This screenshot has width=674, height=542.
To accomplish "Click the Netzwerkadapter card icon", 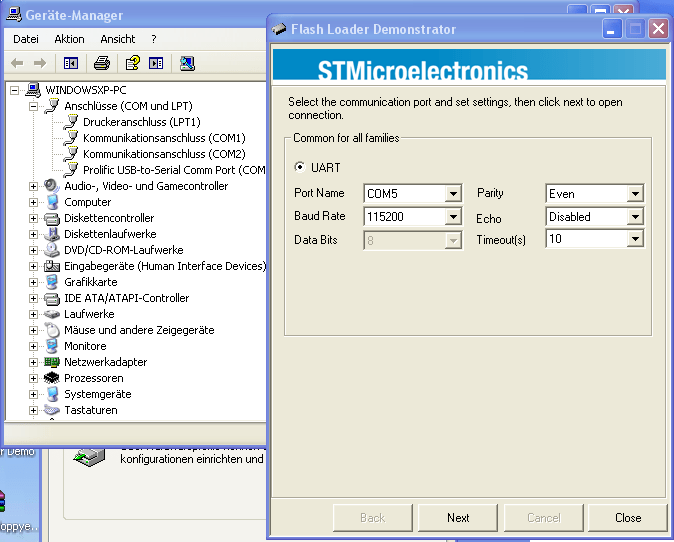I will [52, 362].
